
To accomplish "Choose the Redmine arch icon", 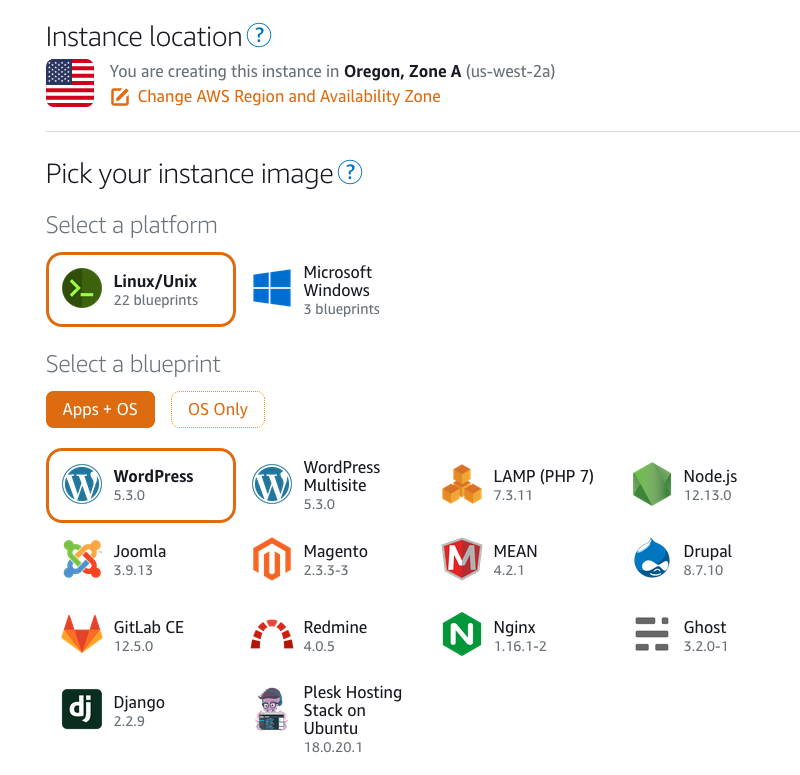I will point(272,634).
